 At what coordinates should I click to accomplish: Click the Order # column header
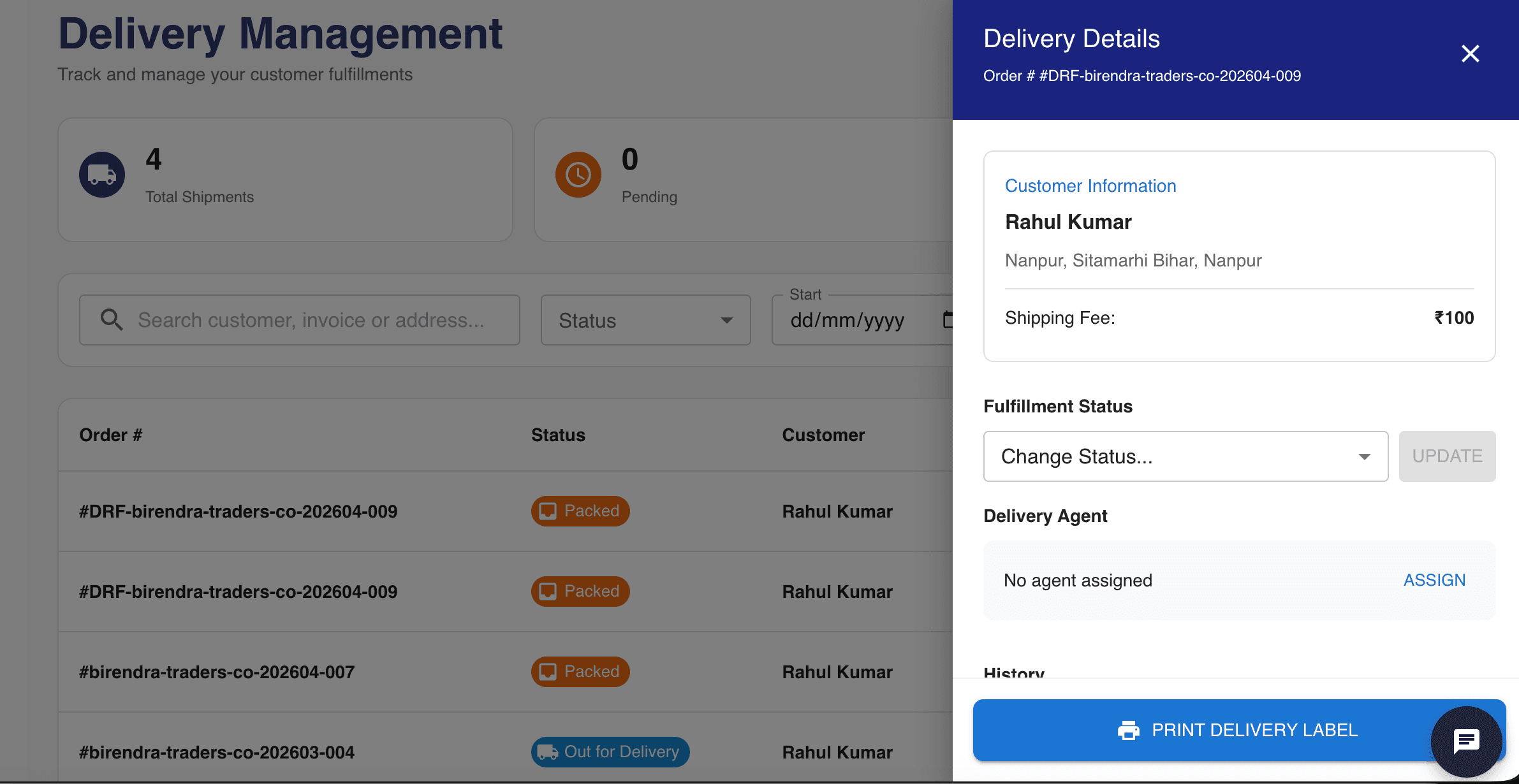(111, 435)
